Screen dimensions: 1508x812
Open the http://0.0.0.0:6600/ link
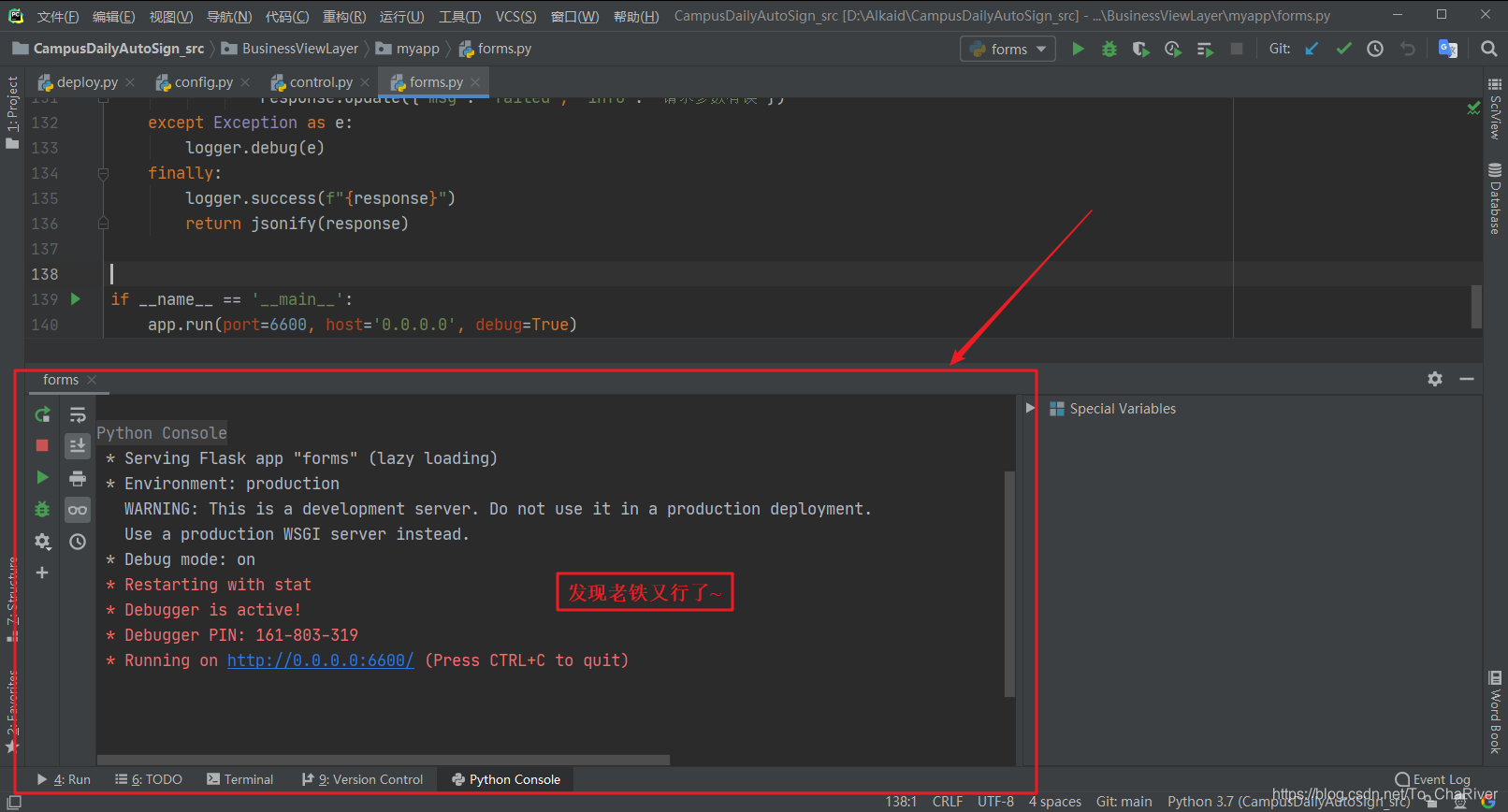pos(320,660)
